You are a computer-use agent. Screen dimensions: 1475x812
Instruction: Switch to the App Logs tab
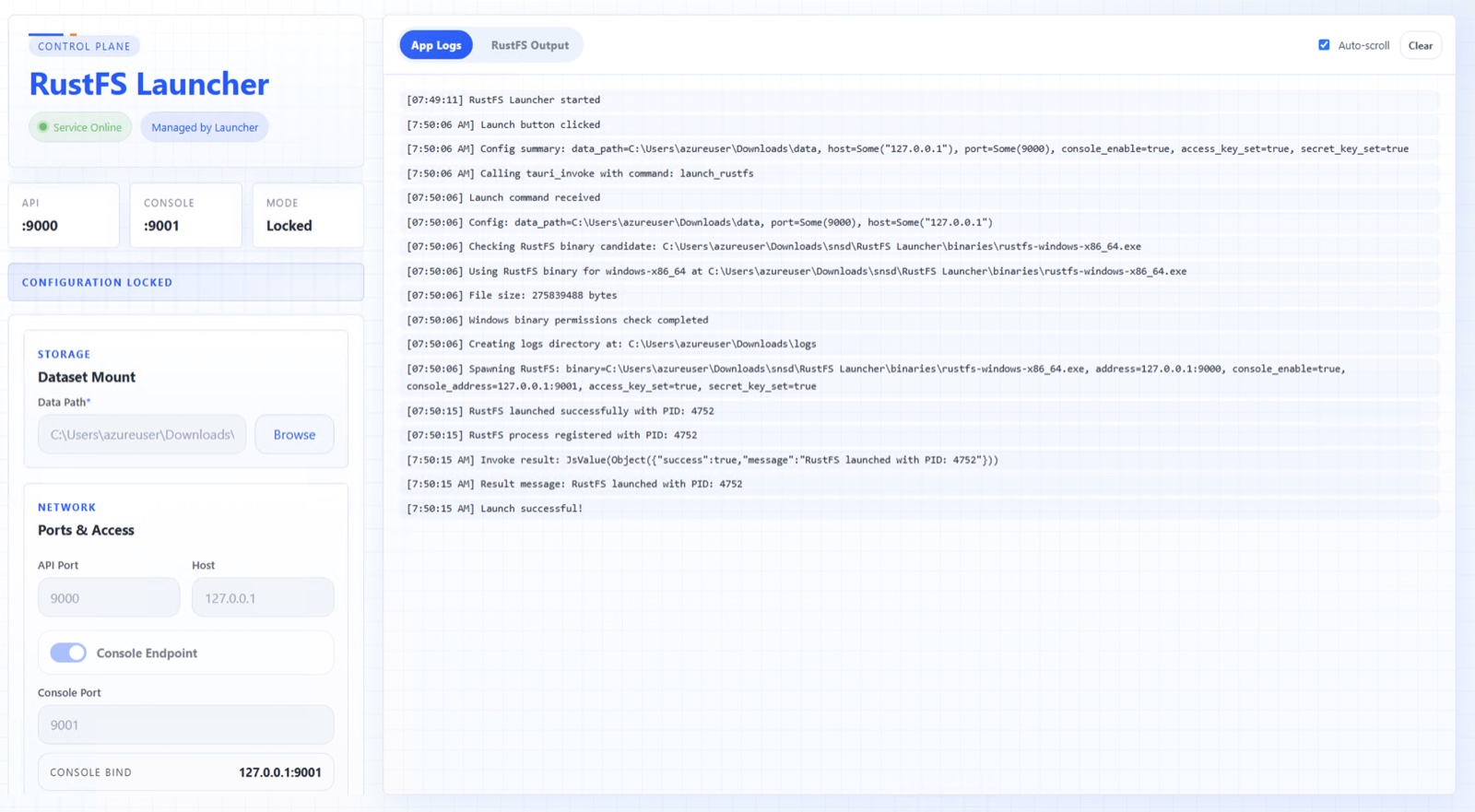pos(436,45)
